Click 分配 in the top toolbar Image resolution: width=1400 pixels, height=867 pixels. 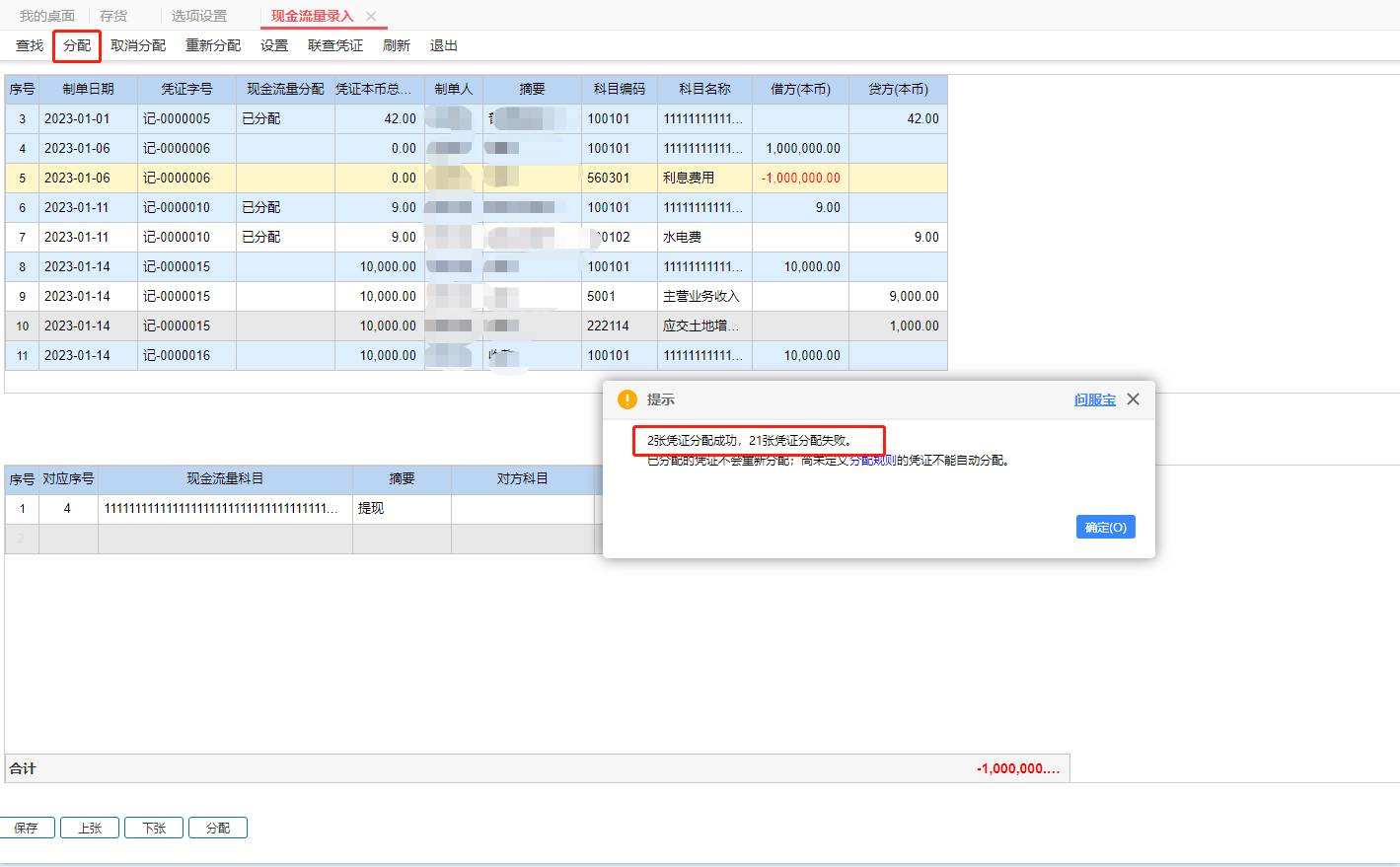[x=77, y=45]
